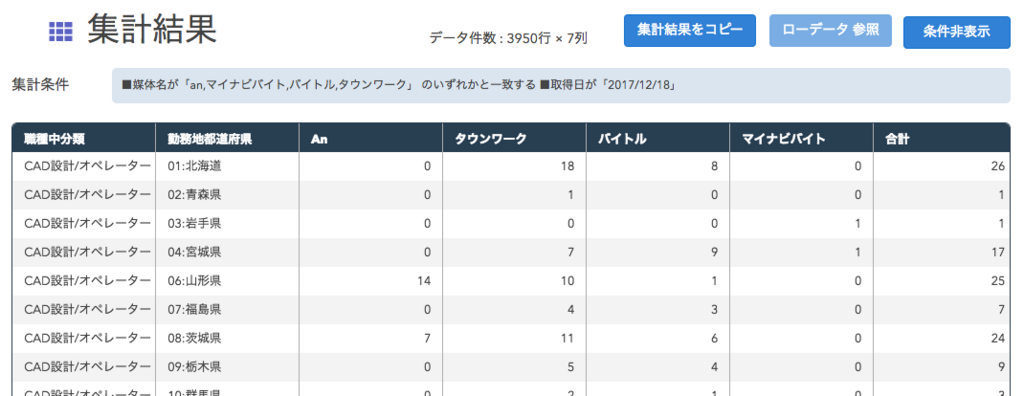Screen dimensions: 1024x396
Task: Click CAD設計/オペレーター in the 茨城県 row
Action: (88, 338)
